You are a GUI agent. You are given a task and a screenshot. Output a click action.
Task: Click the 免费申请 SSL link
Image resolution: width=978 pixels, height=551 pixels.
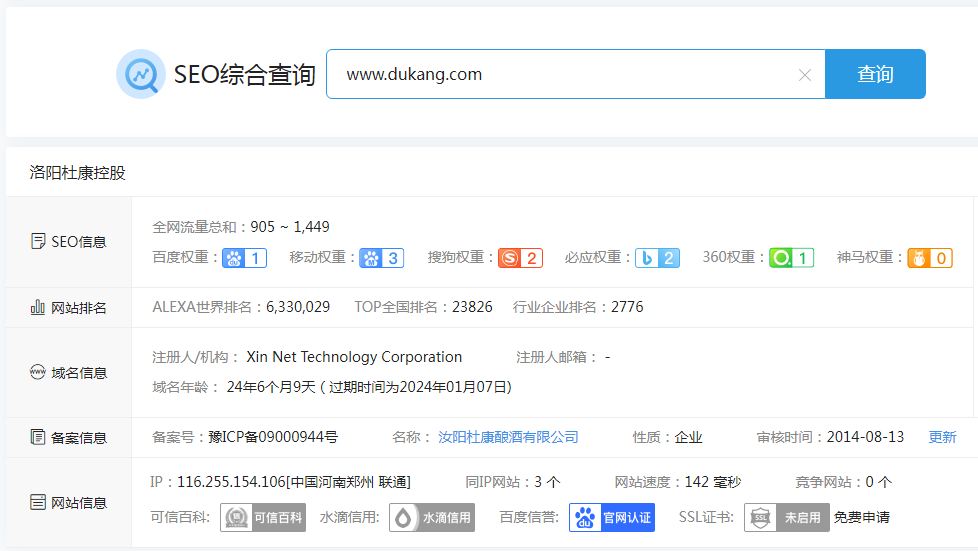[x=861, y=517]
